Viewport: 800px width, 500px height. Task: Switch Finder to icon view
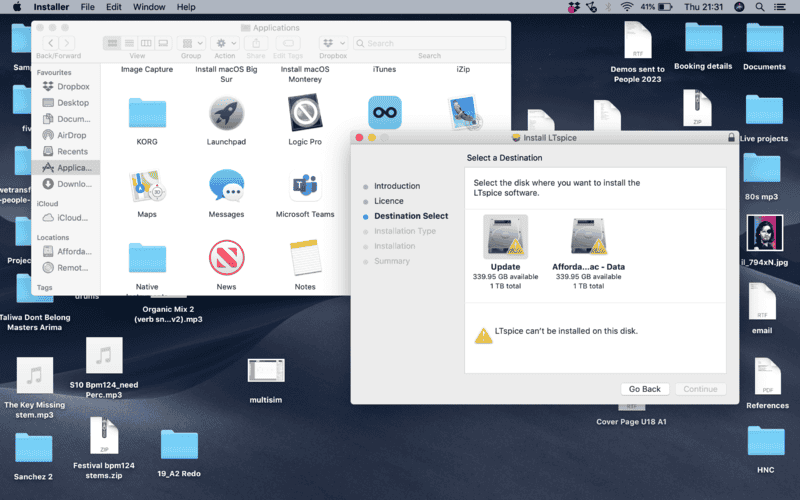point(112,43)
